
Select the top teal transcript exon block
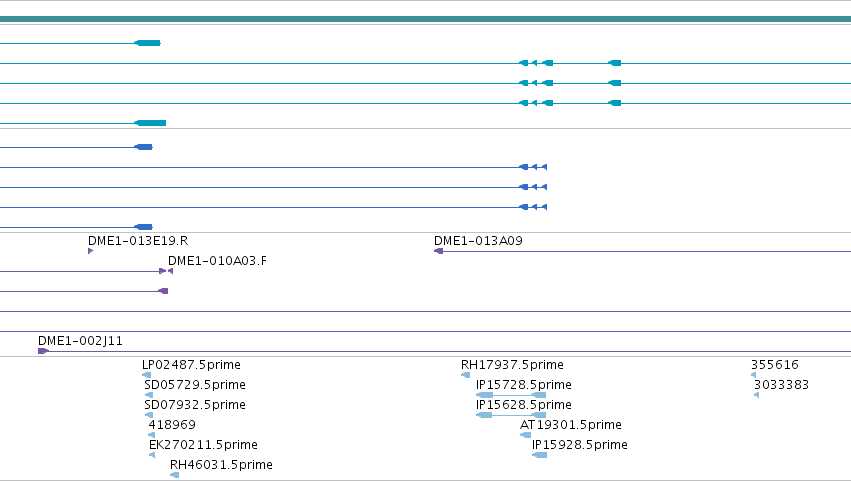click(x=147, y=43)
